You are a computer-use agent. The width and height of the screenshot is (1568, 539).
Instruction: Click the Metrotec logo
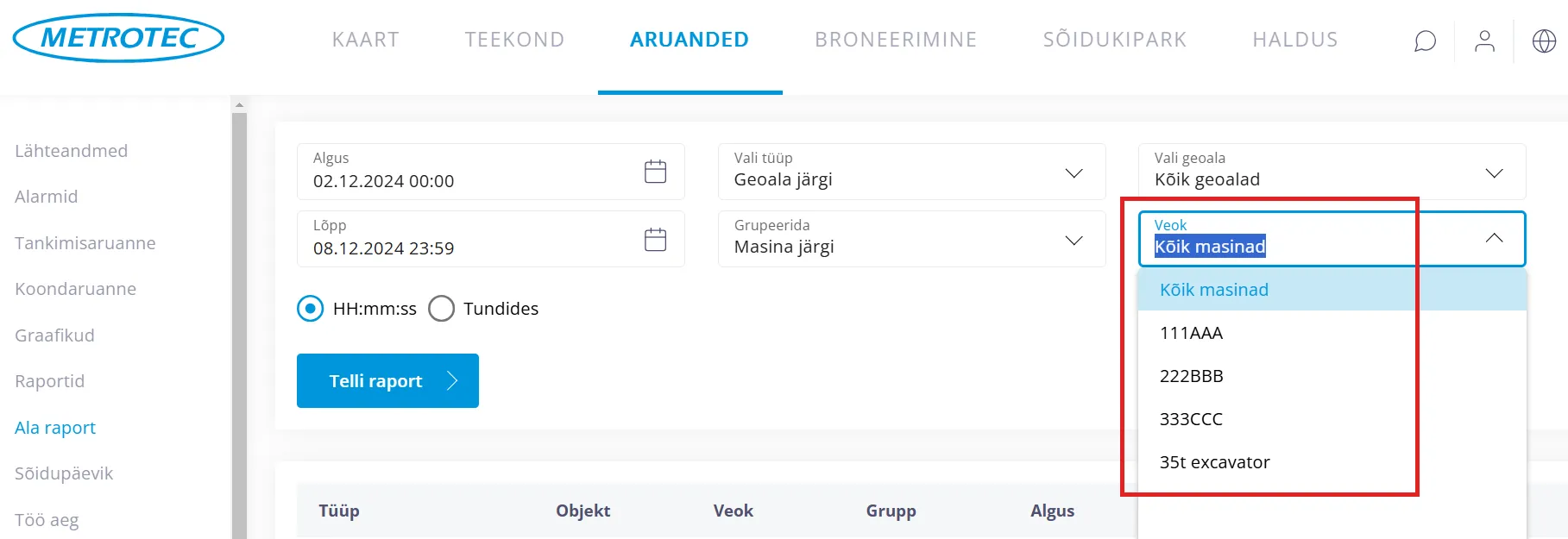[119, 38]
